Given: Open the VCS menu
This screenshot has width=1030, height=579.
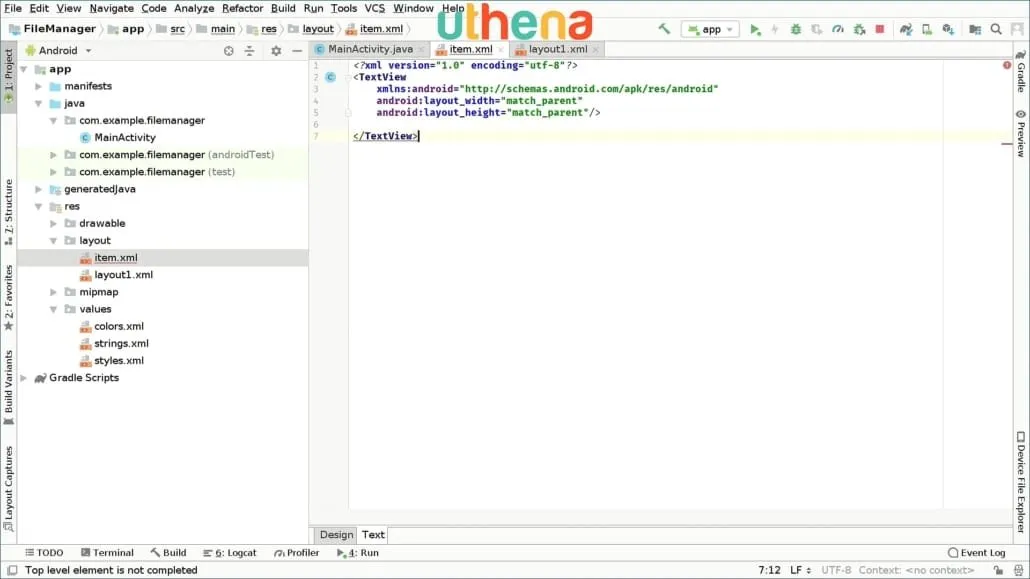Looking at the screenshot, I should coord(374,9).
